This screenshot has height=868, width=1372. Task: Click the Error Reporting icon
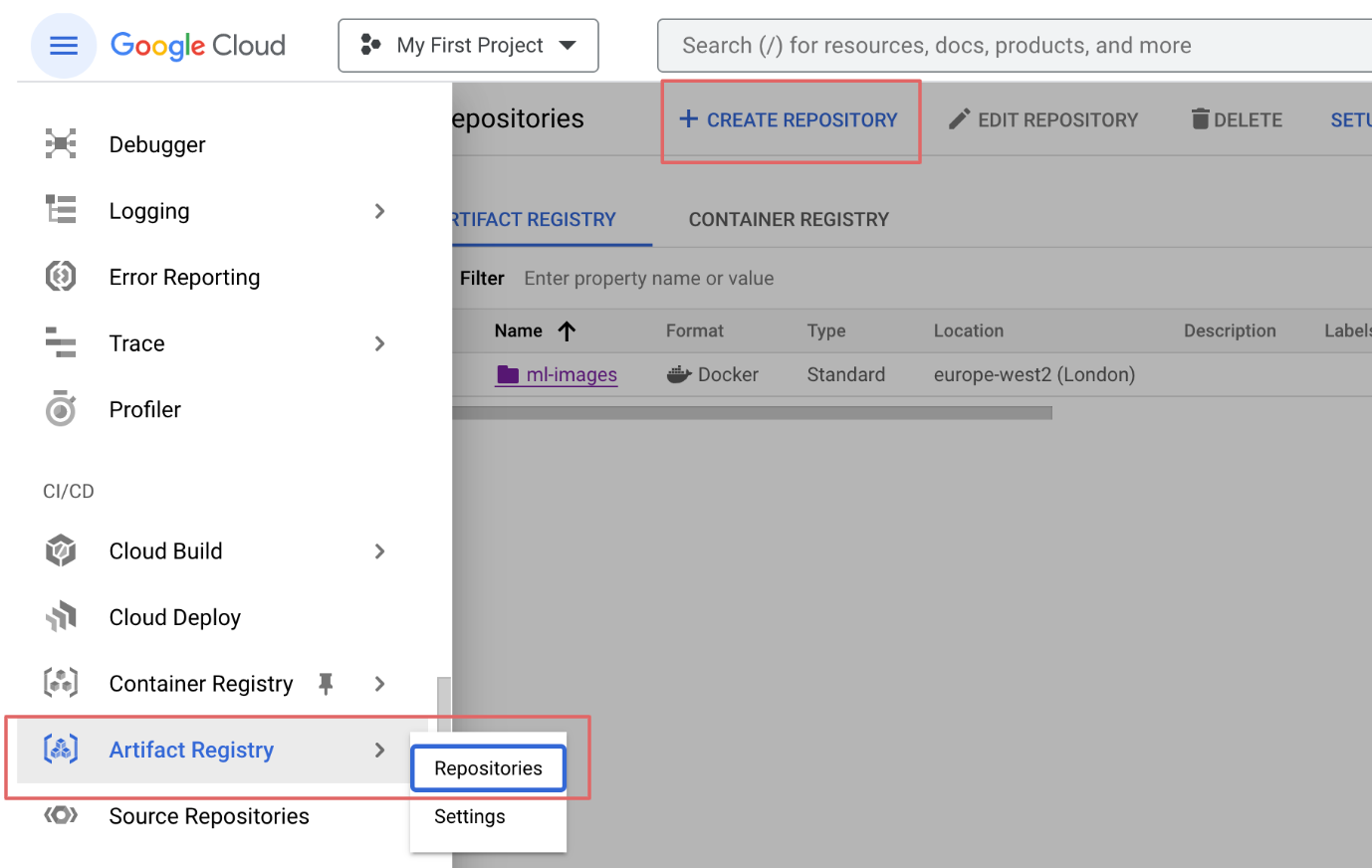click(x=61, y=277)
